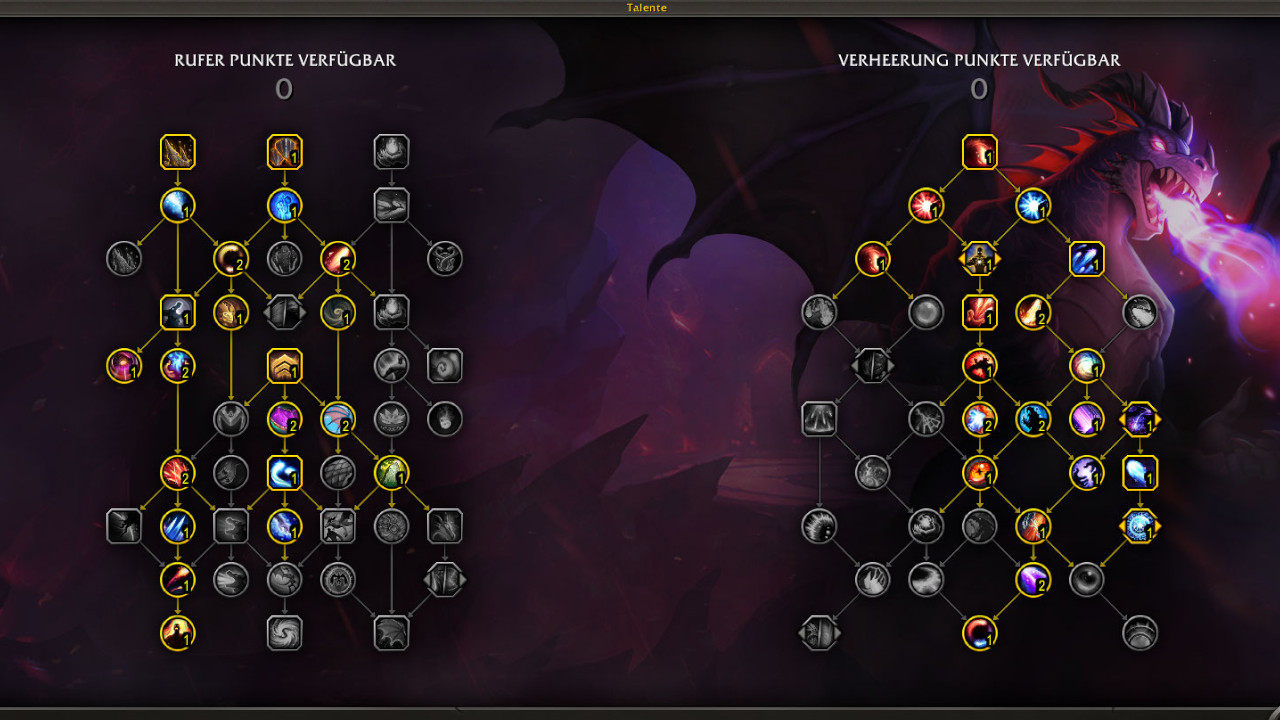The height and width of the screenshot is (720, 1280).
Task: Select the gold chevron rank-insignia talent node
Action: tap(285, 366)
